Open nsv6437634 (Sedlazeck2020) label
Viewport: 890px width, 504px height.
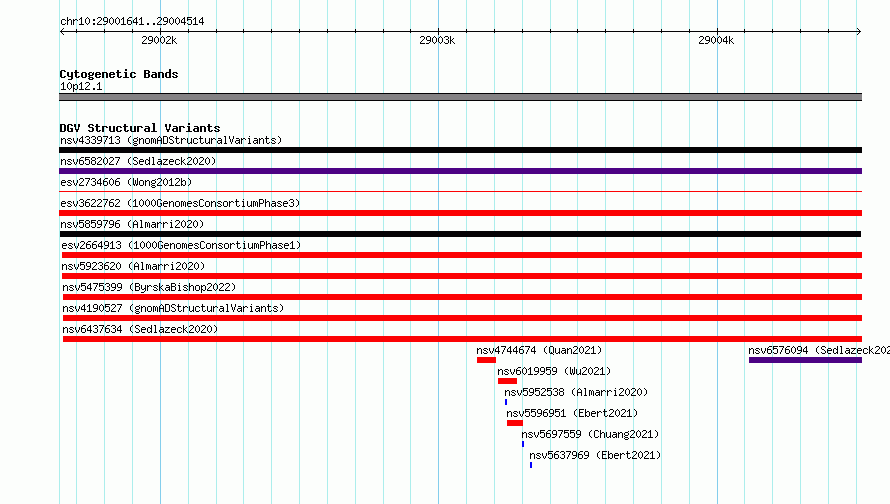coord(140,329)
